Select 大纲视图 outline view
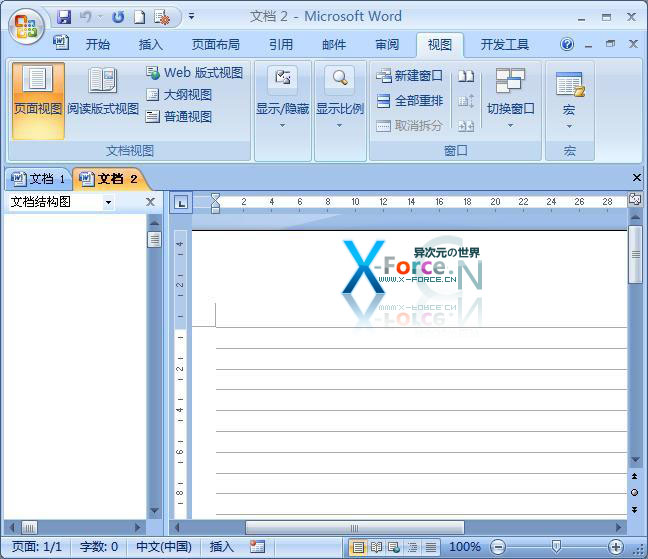Image resolution: width=648 pixels, height=559 pixels. pyautogui.click(x=179, y=95)
